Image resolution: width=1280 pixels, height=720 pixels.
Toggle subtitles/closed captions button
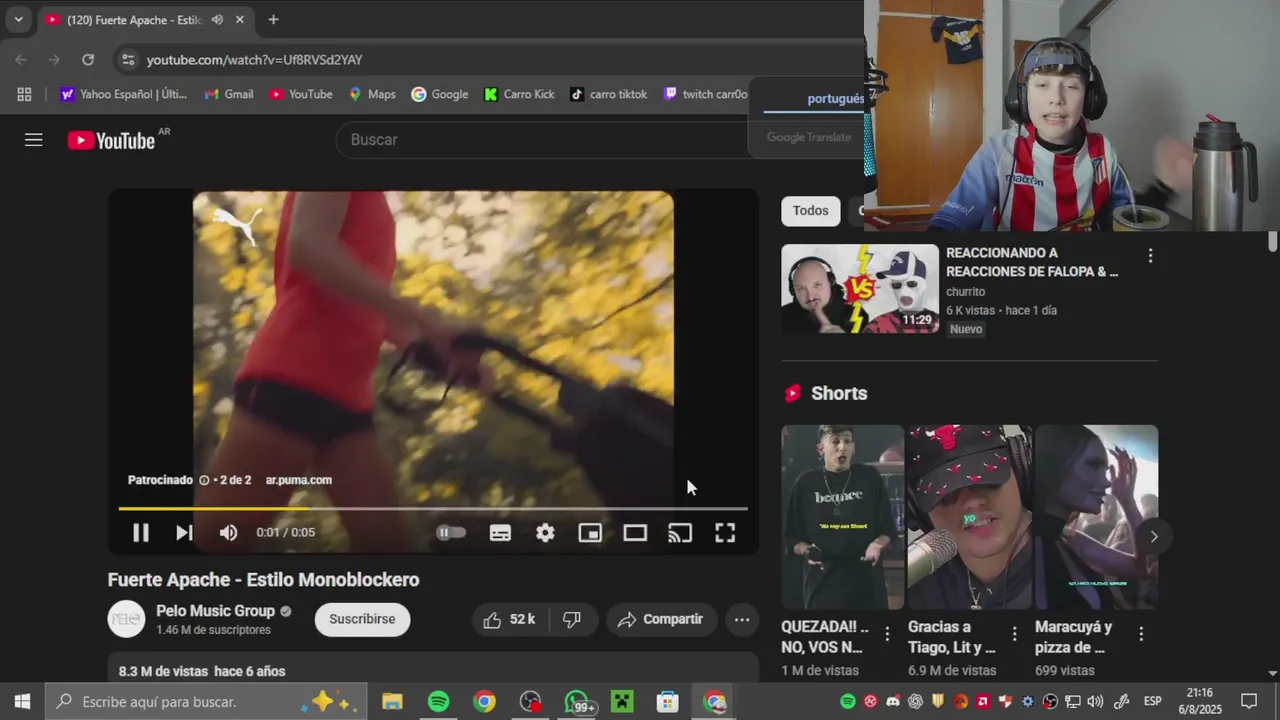(x=500, y=533)
